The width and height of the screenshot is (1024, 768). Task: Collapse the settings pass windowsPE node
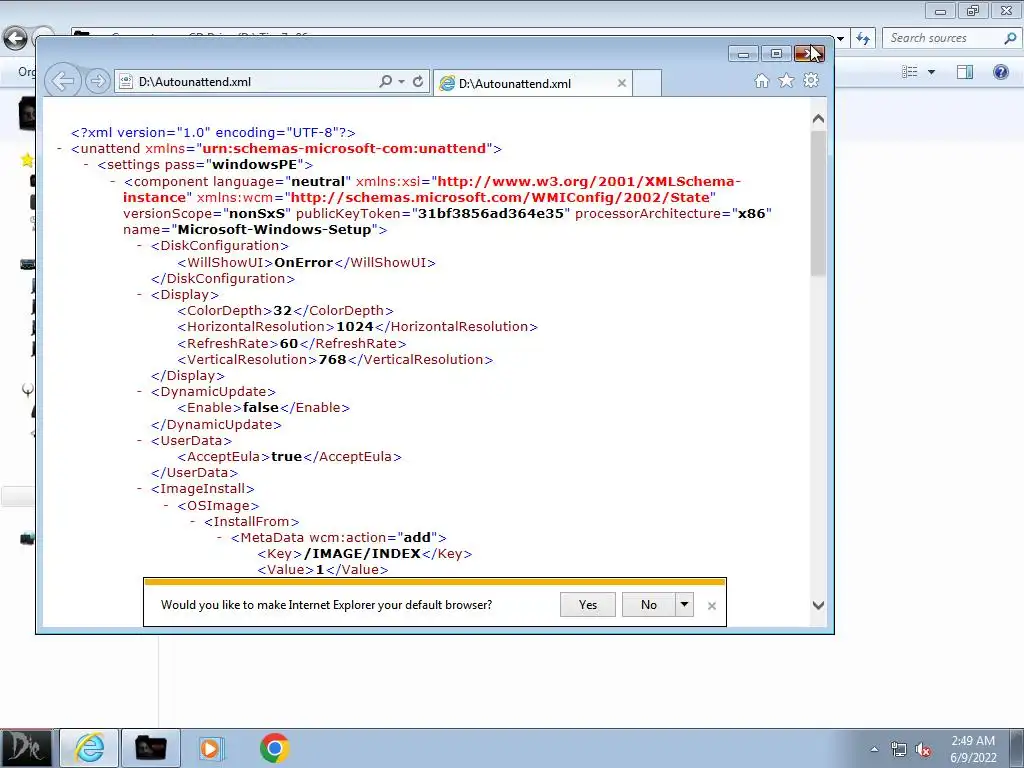pos(86,165)
